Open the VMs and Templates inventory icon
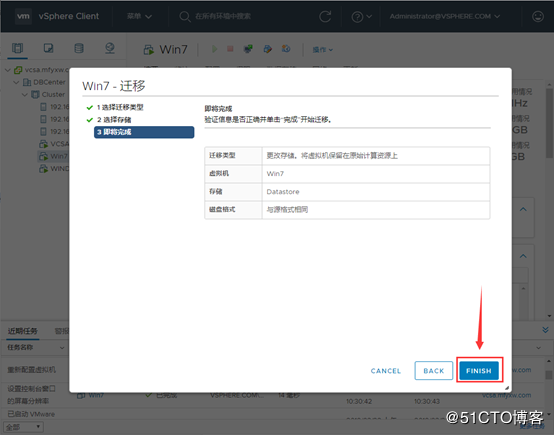 click(x=48, y=48)
